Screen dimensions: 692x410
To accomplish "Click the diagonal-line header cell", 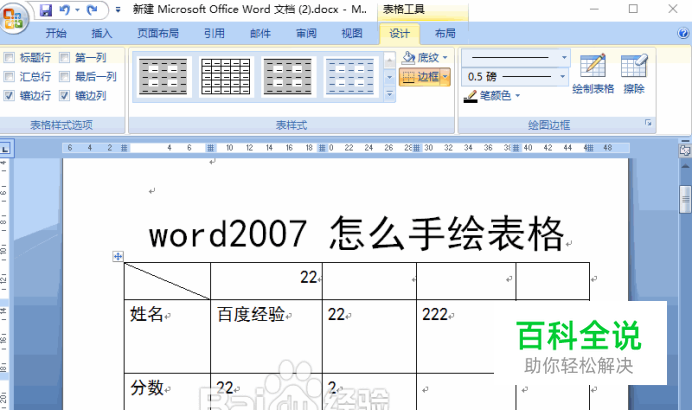I will click(167, 281).
